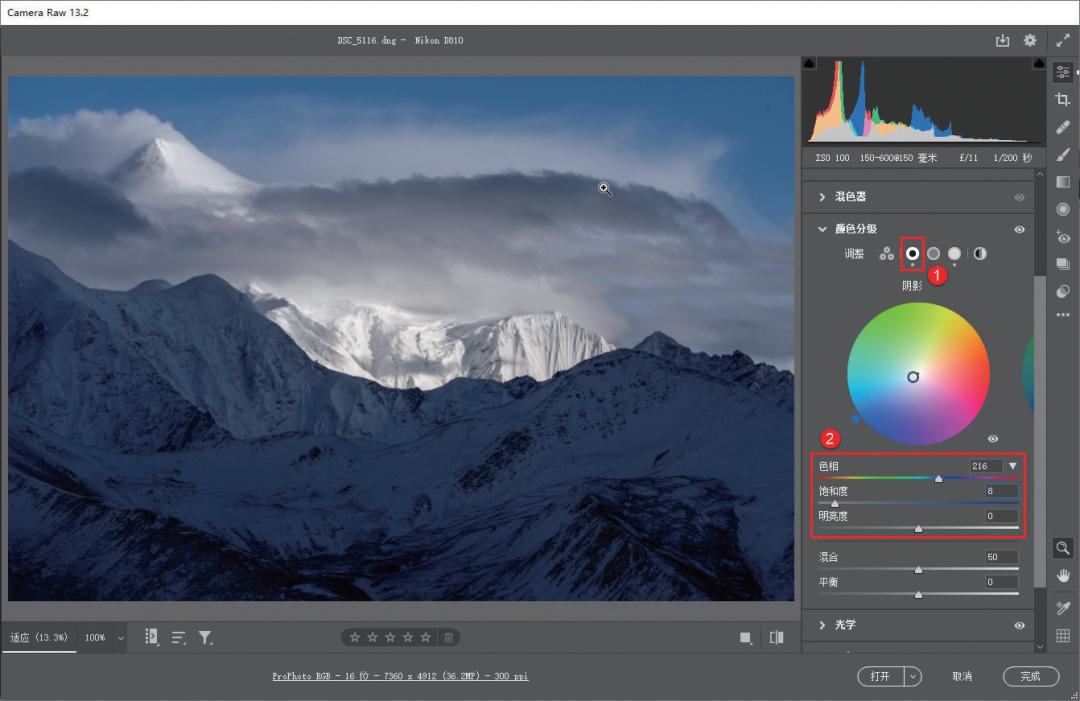Select the Crop tool in right toolbar
This screenshot has height=701, width=1080.
coord(1063,99)
